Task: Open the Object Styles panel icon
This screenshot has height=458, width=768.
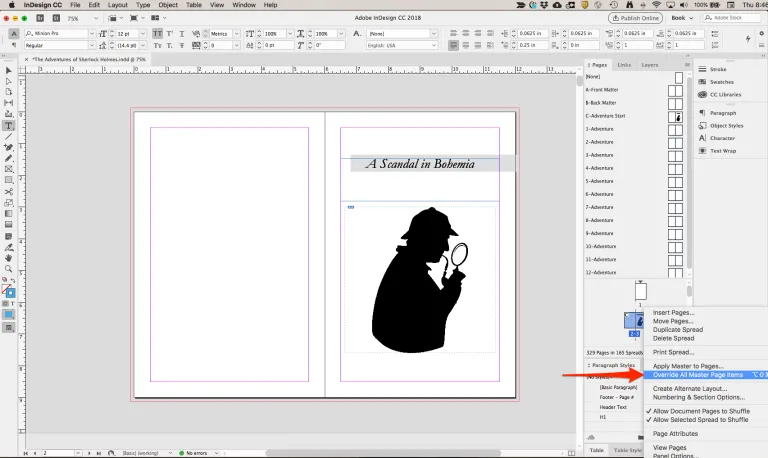Action: pos(702,125)
